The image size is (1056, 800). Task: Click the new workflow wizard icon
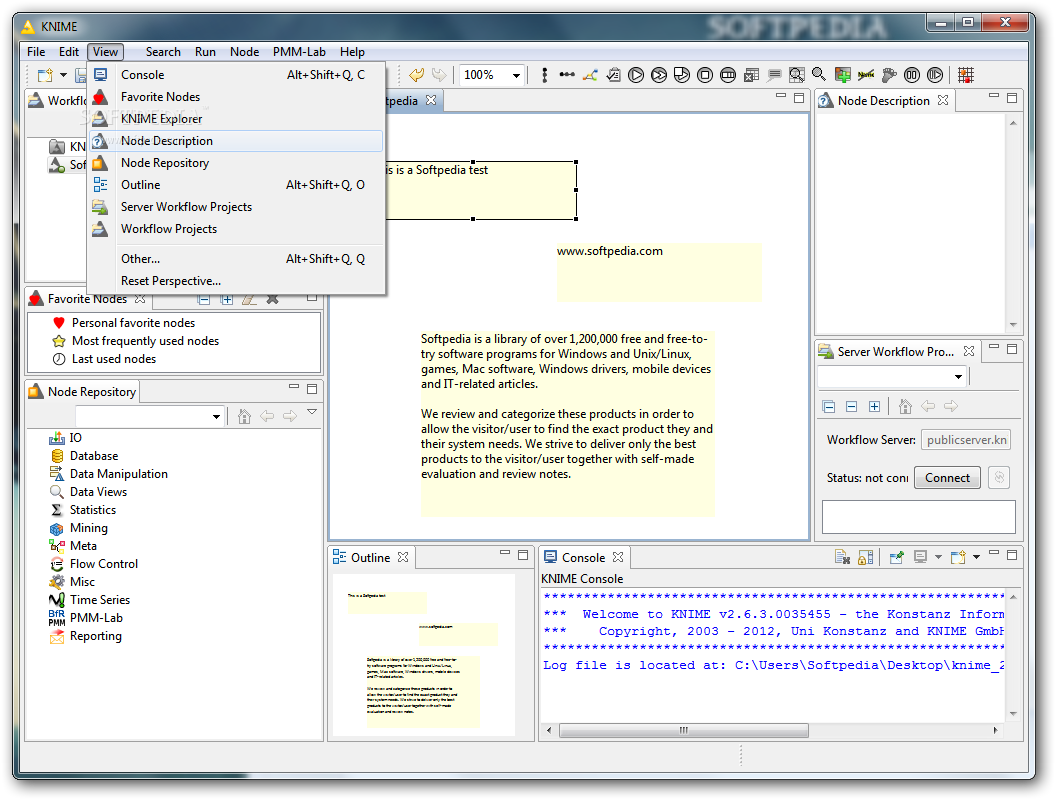tap(45, 75)
